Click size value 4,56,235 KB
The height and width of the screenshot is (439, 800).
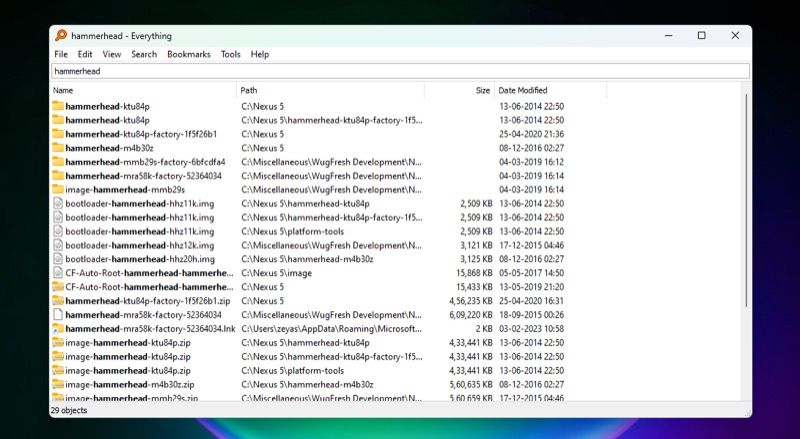471,301
